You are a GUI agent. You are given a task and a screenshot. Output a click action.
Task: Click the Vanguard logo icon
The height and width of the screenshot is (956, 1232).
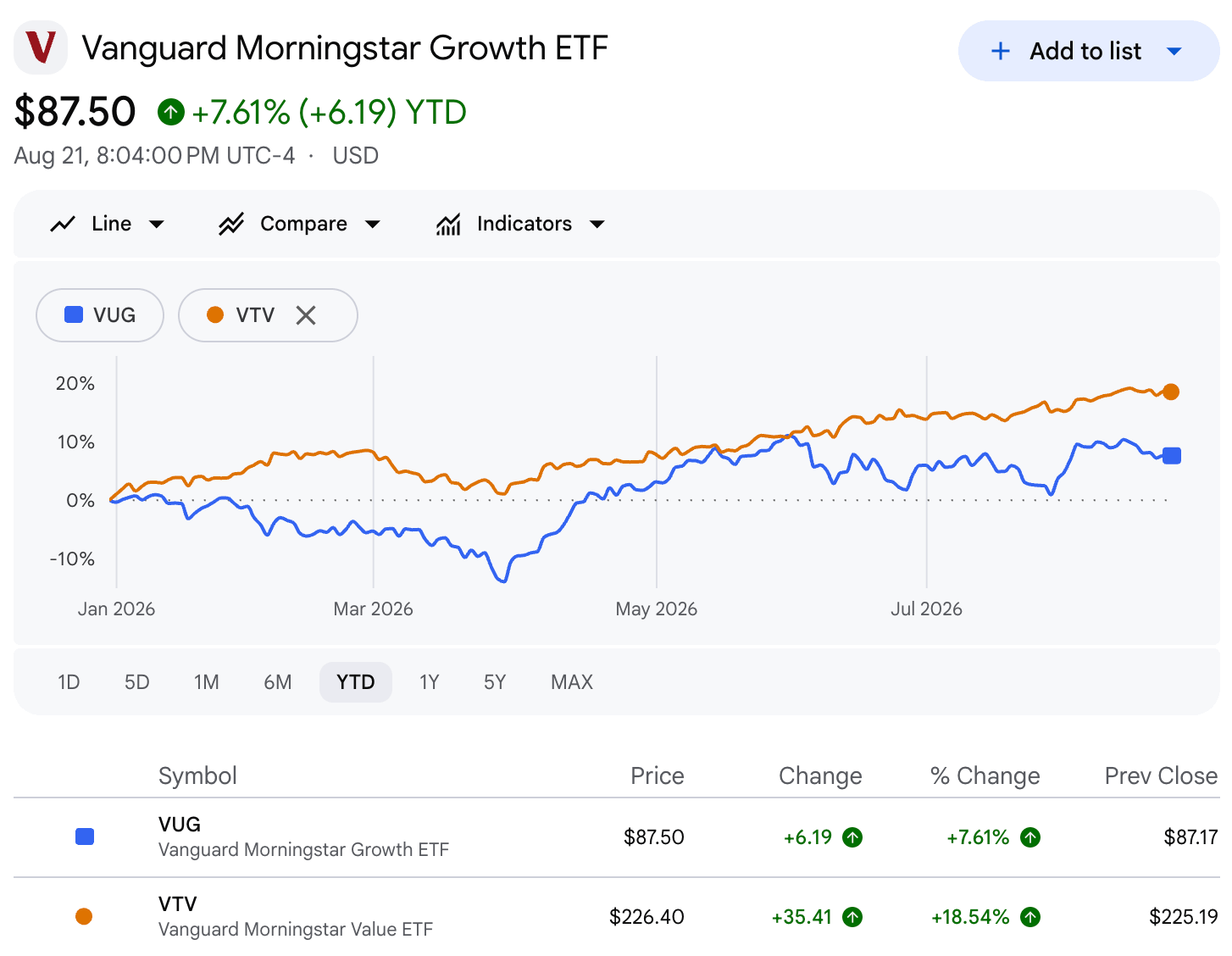41,47
